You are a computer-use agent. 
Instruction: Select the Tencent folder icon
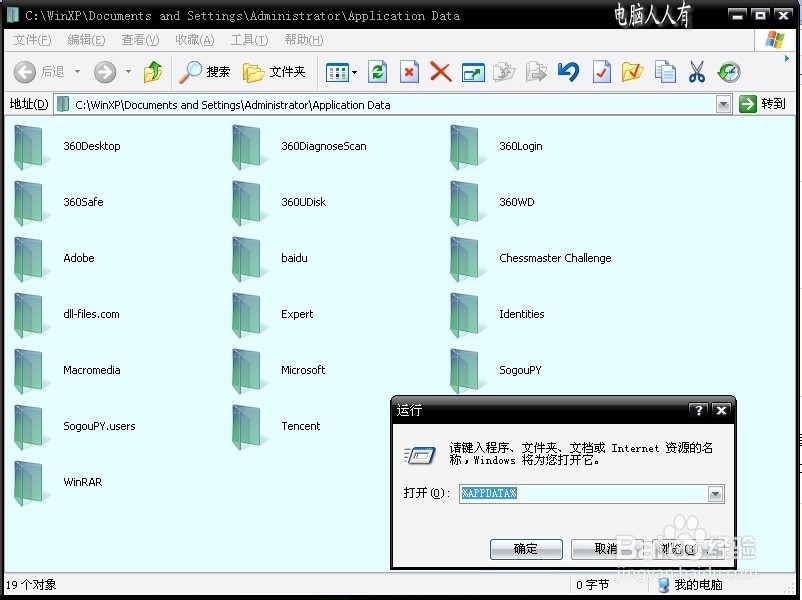click(x=248, y=427)
